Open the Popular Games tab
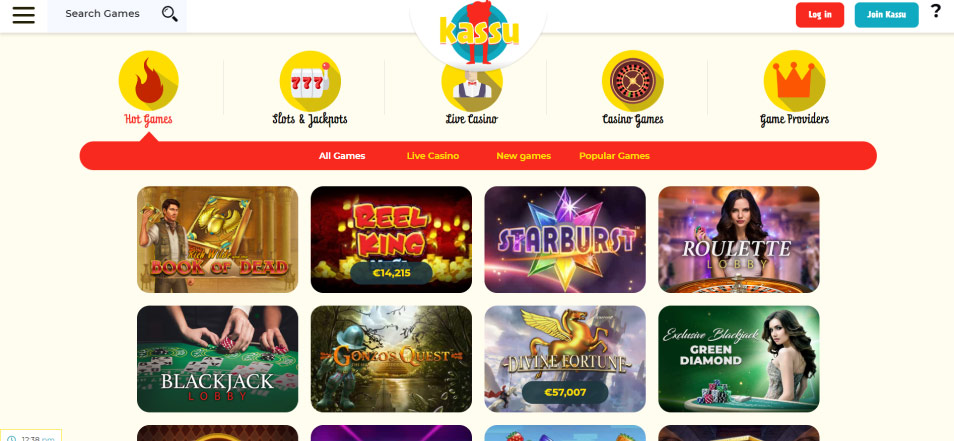 click(x=614, y=156)
